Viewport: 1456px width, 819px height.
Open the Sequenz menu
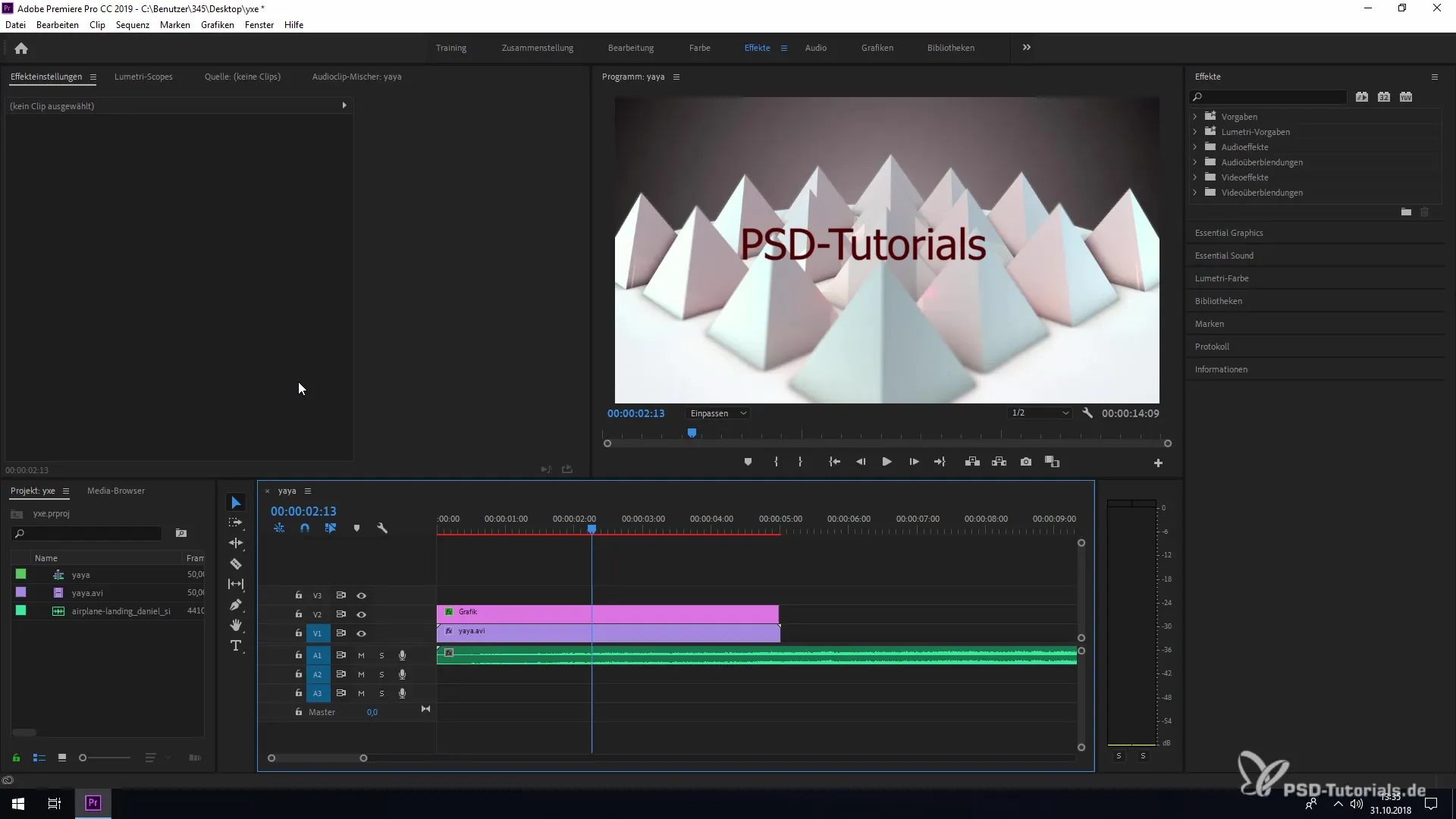pos(133,25)
